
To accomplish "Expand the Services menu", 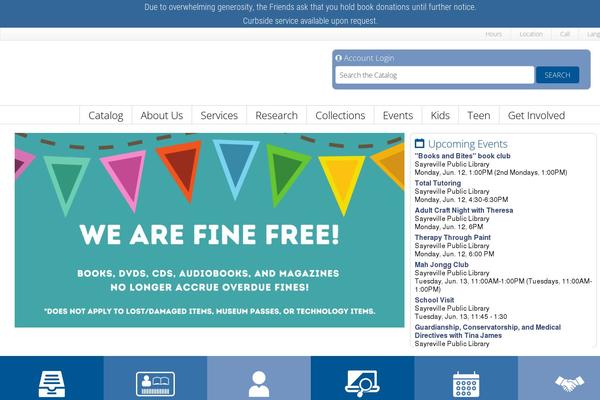I will [x=219, y=115].
